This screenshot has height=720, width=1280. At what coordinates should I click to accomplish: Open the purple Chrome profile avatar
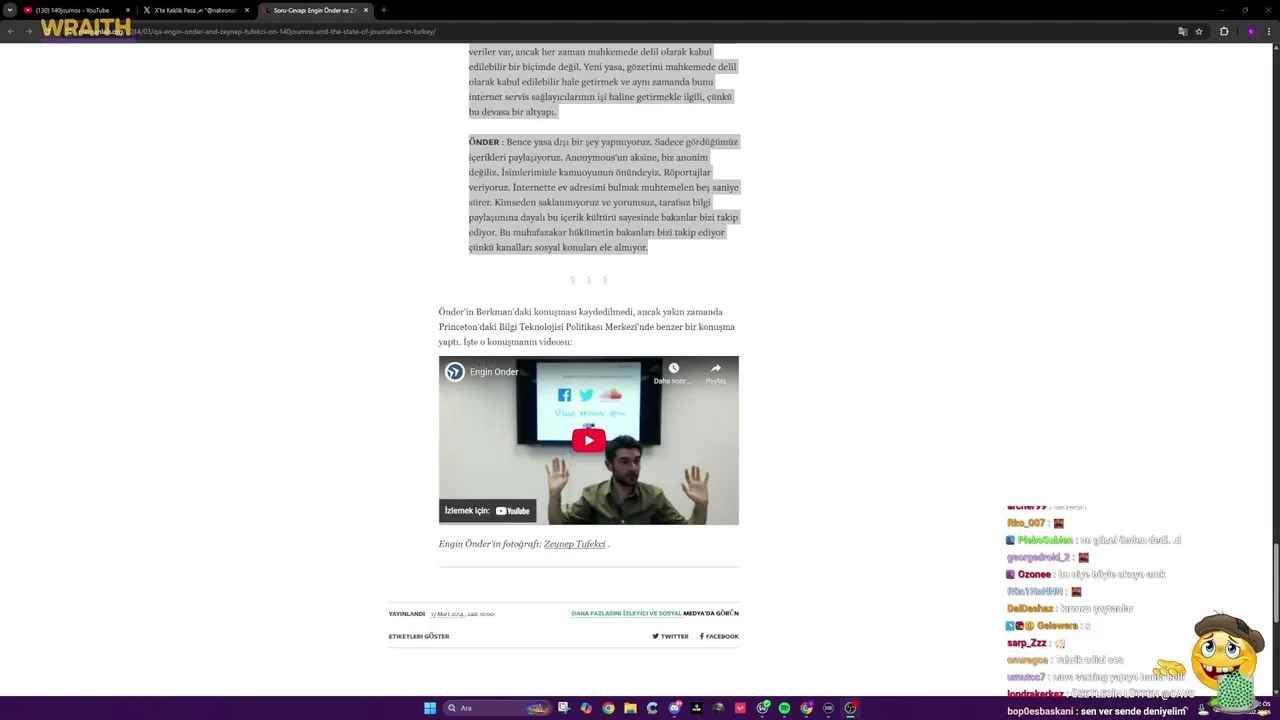click(x=1250, y=31)
